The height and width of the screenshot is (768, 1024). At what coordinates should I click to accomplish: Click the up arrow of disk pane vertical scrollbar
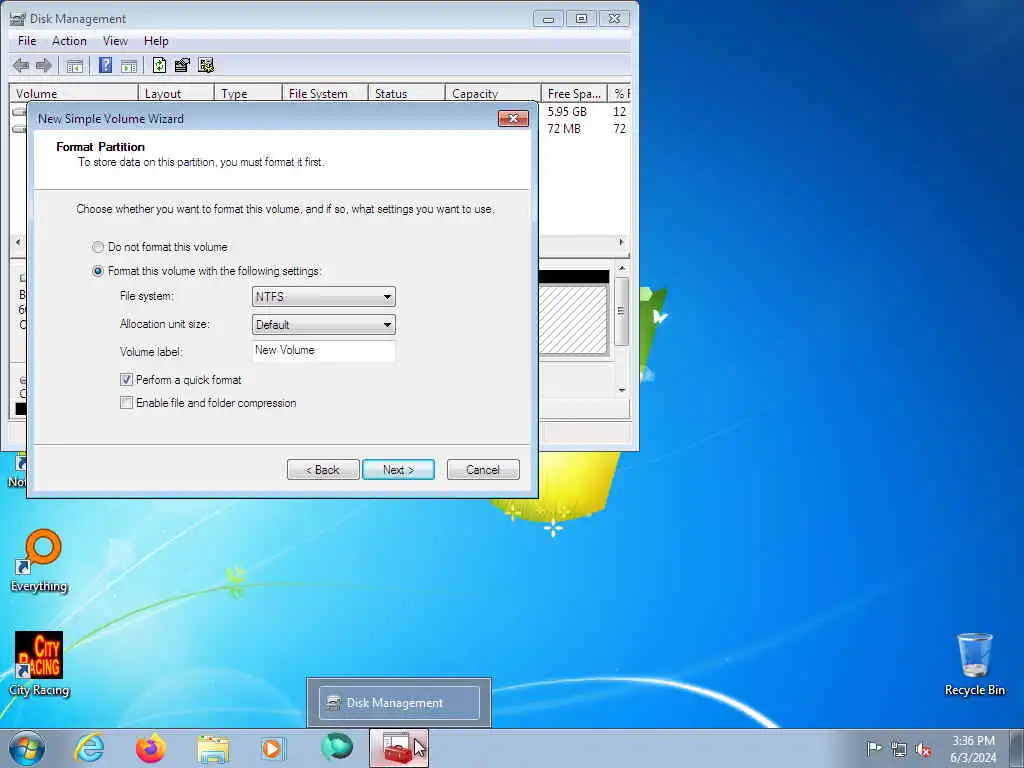coord(622,268)
